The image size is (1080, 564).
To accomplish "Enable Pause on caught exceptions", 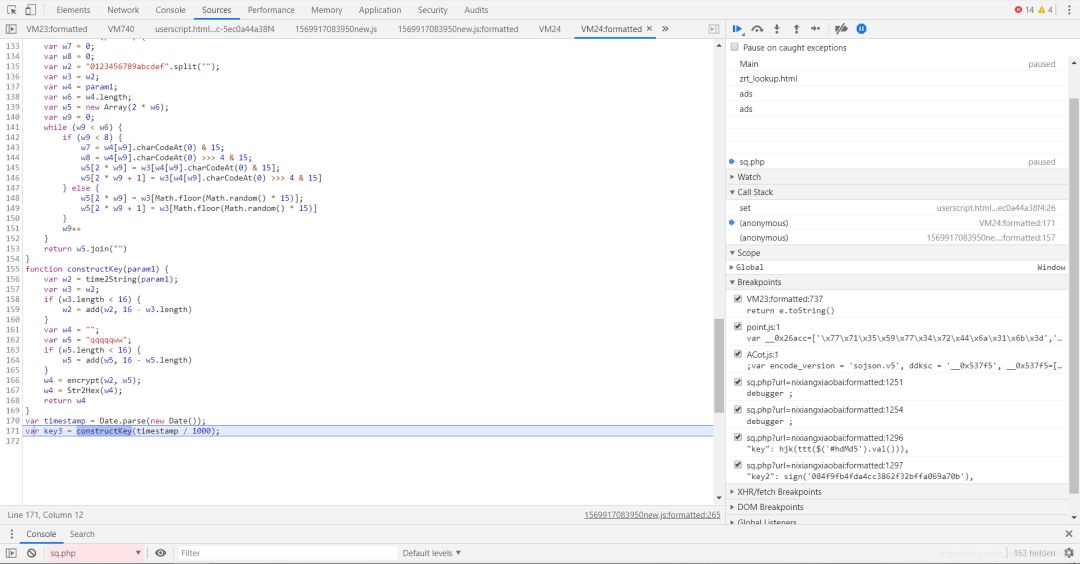I will (735, 47).
